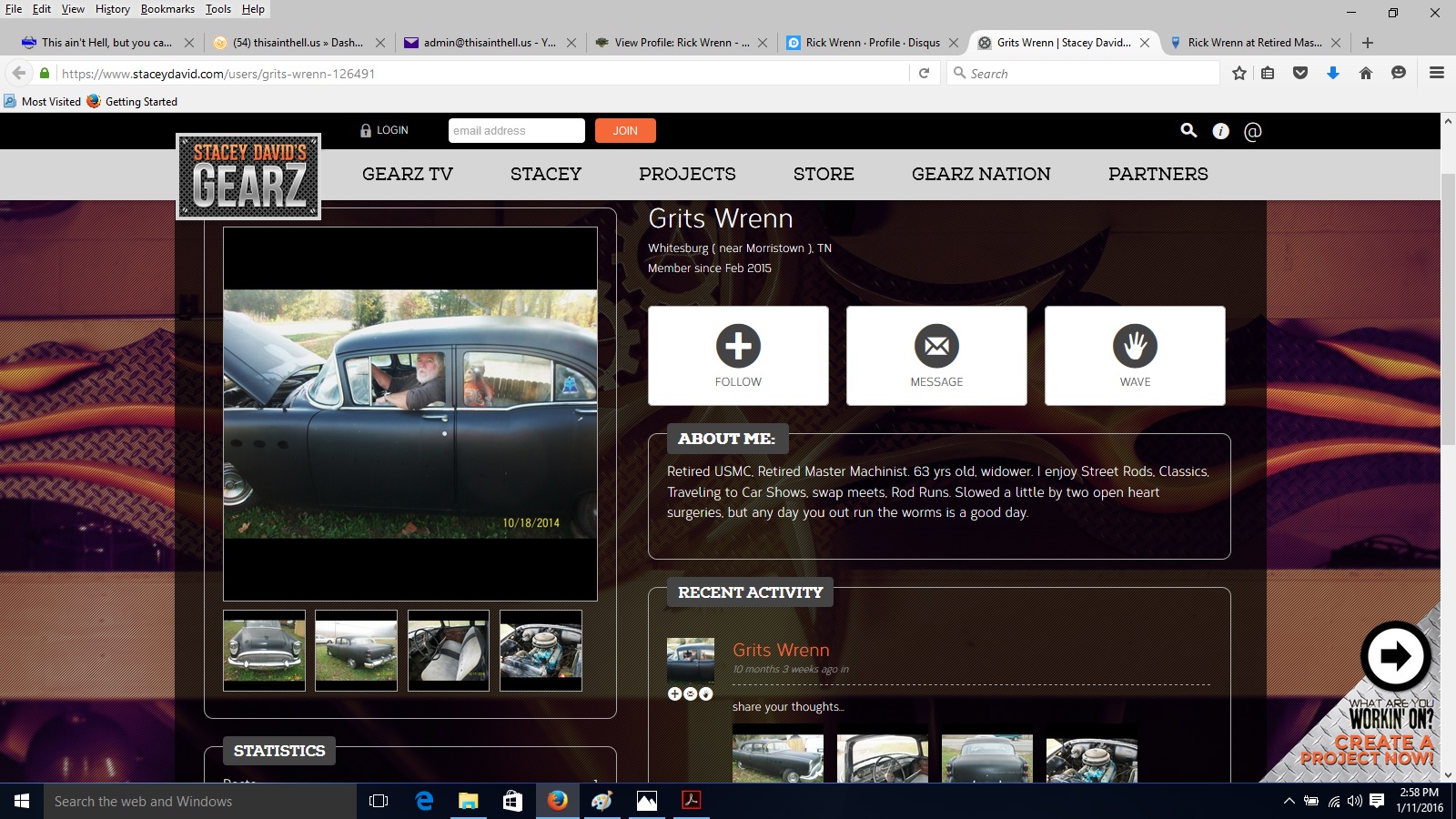Open the site search magnifier icon
1456x819 pixels.
point(1188,131)
